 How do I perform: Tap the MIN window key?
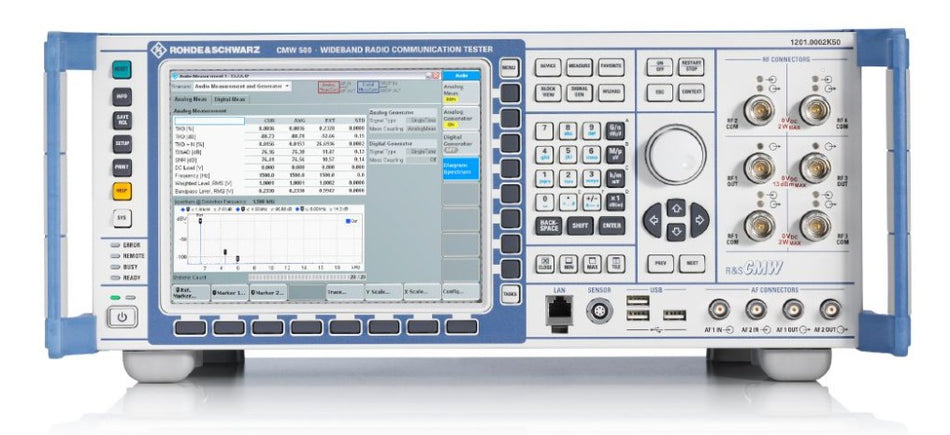tap(568, 264)
